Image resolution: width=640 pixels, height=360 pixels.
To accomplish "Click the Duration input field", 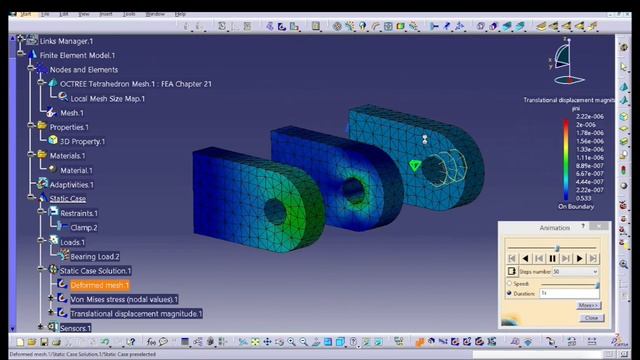I will tap(570, 293).
